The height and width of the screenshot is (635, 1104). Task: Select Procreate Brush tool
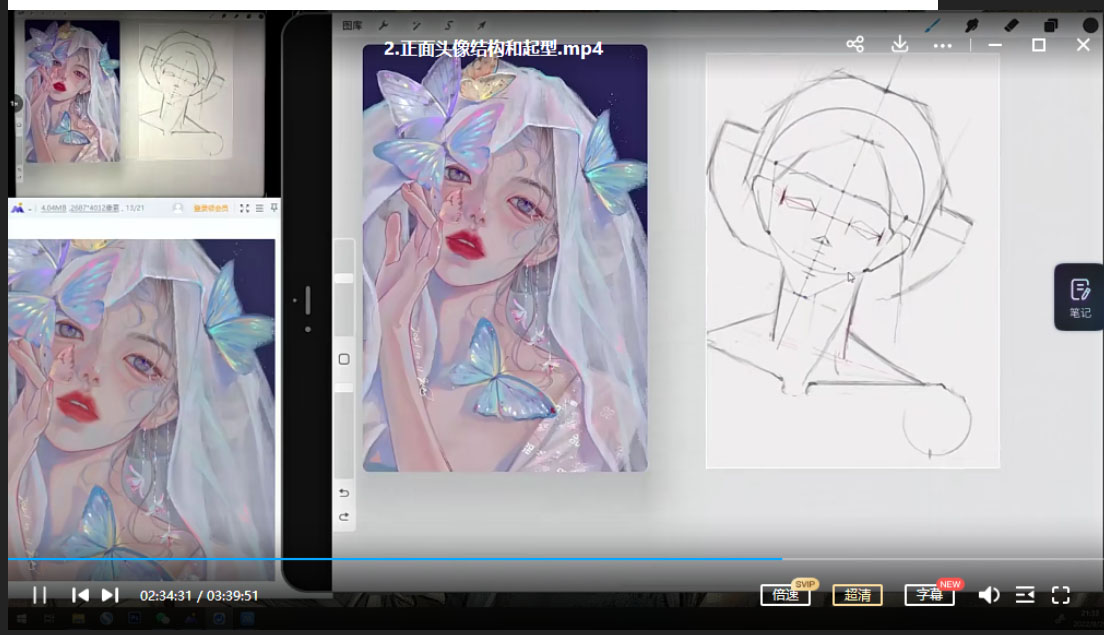point(932,25)
